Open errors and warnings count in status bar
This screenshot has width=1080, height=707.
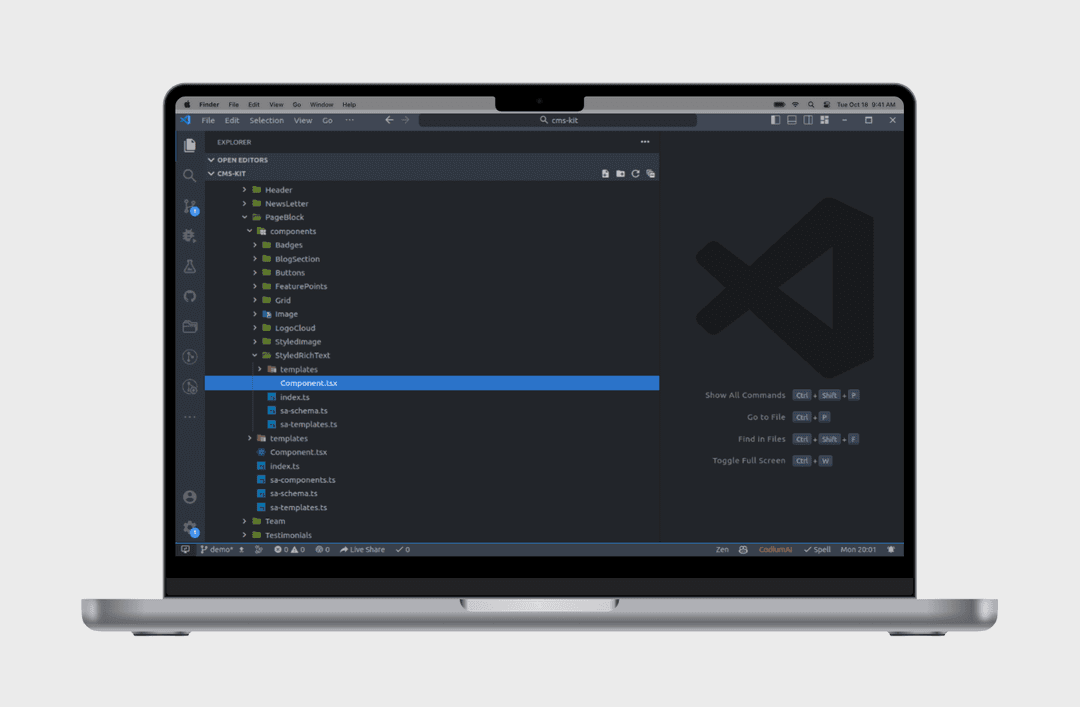289,549
